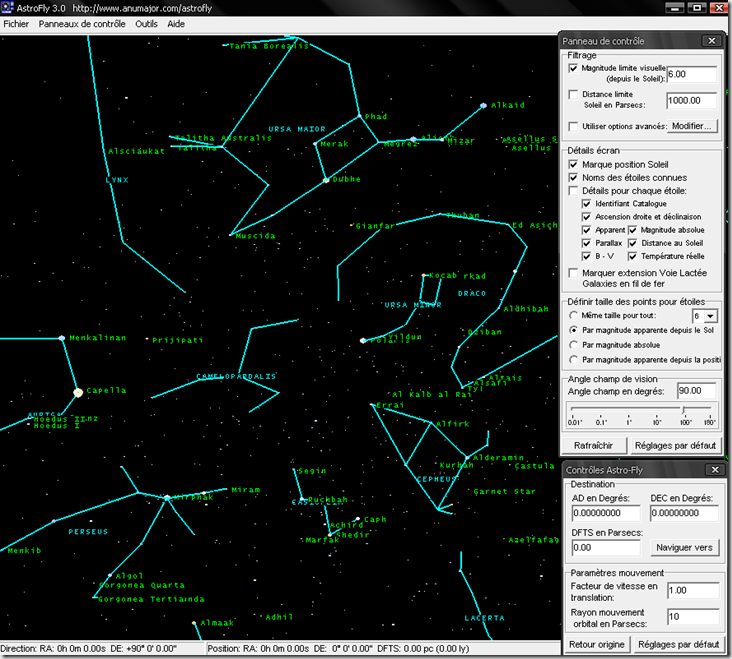Click the Naviguer vers button

click(x=684, y=548)
